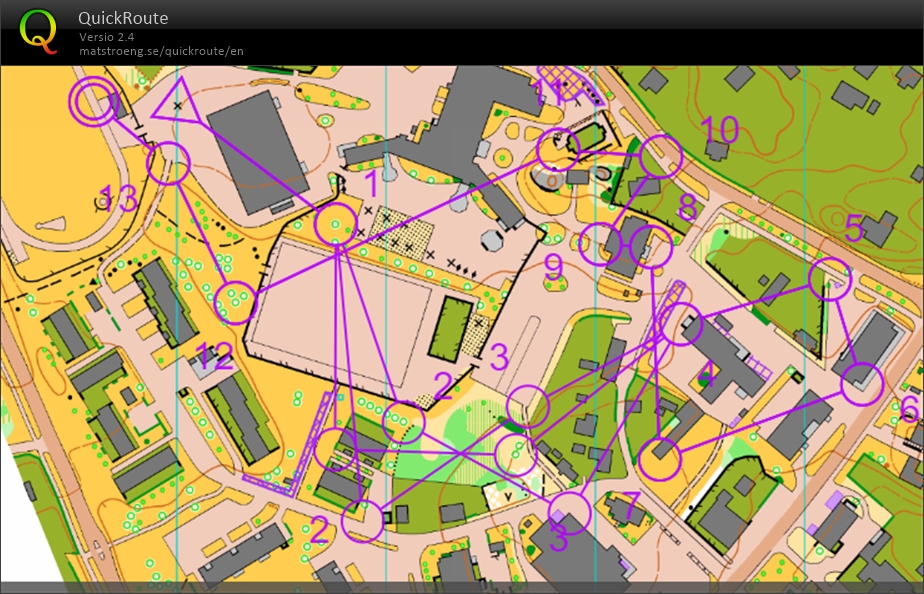The width and height of the screenshot is (924, 594).
Task: Open the matstroeng.se/quickroute/en link
Action: pos(162,51)
